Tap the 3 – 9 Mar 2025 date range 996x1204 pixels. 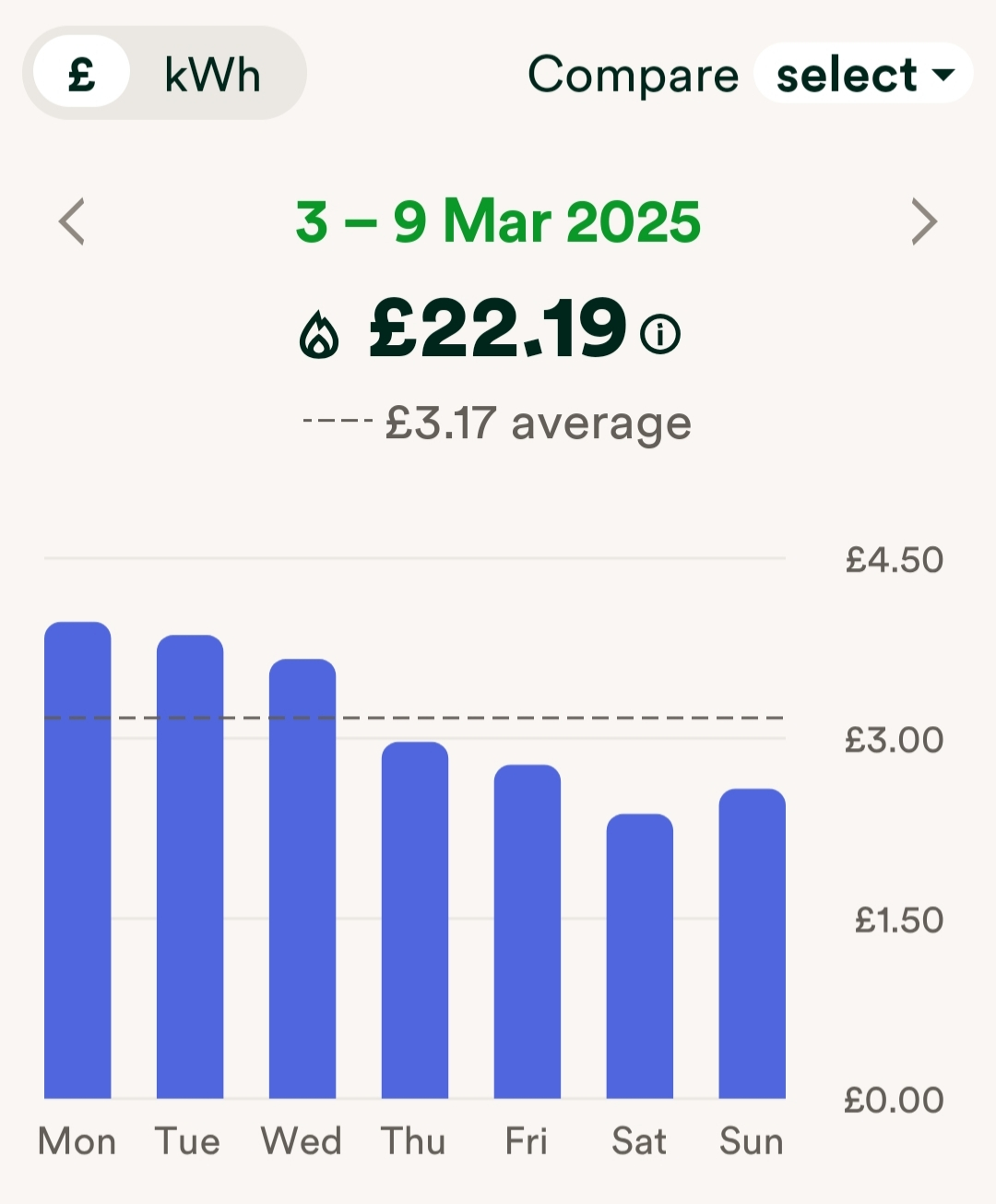[498, 222]
